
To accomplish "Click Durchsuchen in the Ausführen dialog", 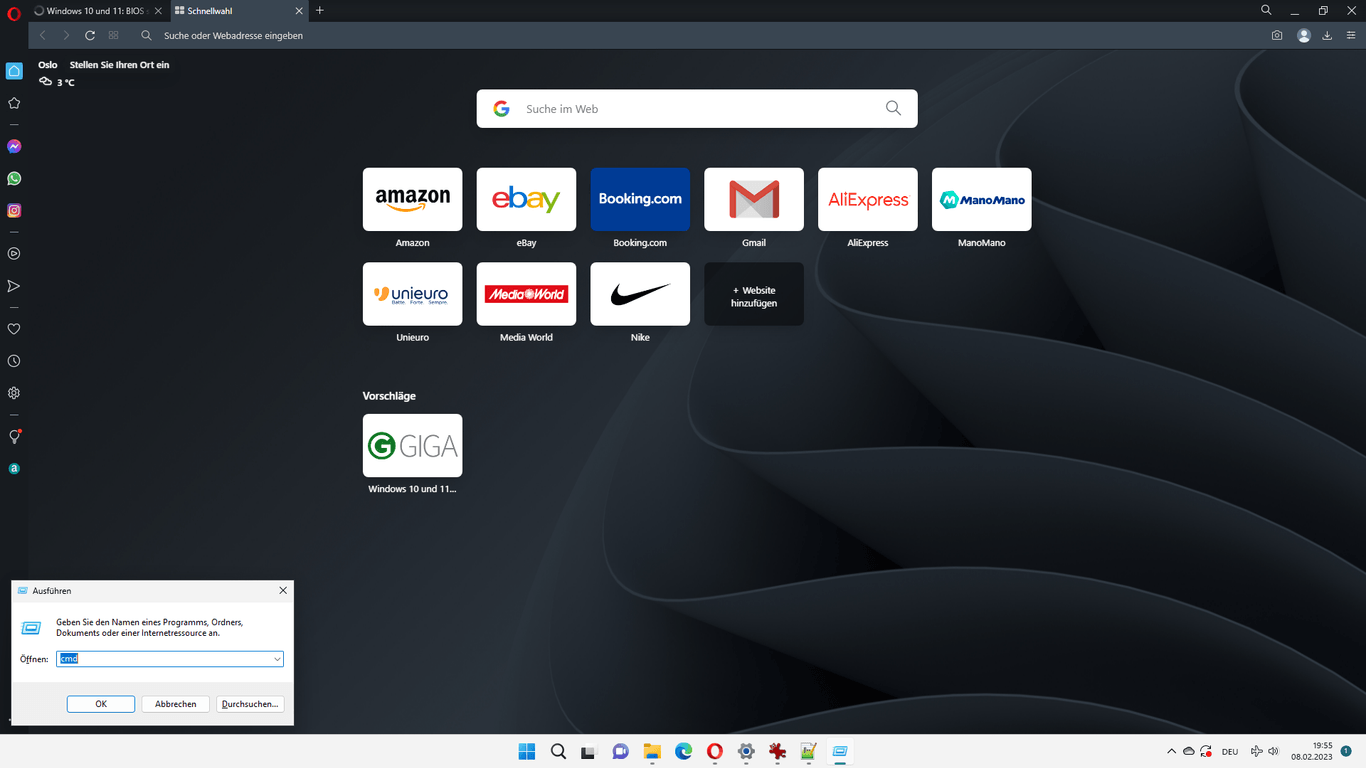I will click(250, 704).
